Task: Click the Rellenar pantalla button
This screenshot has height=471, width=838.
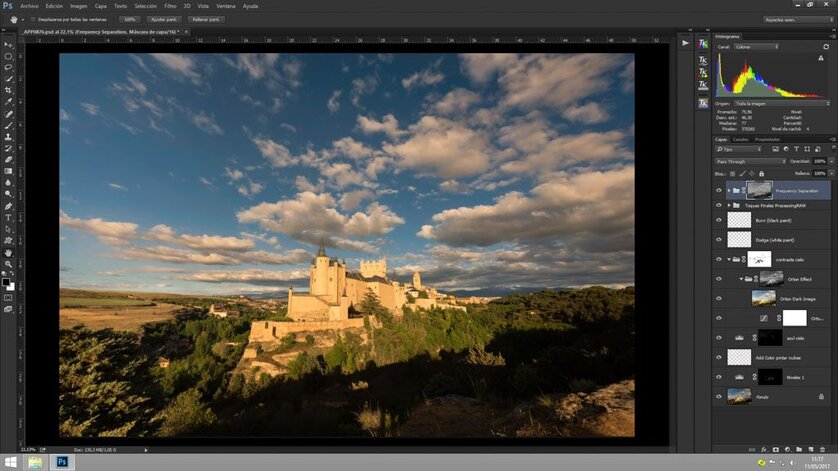Action: coord(206,19)
